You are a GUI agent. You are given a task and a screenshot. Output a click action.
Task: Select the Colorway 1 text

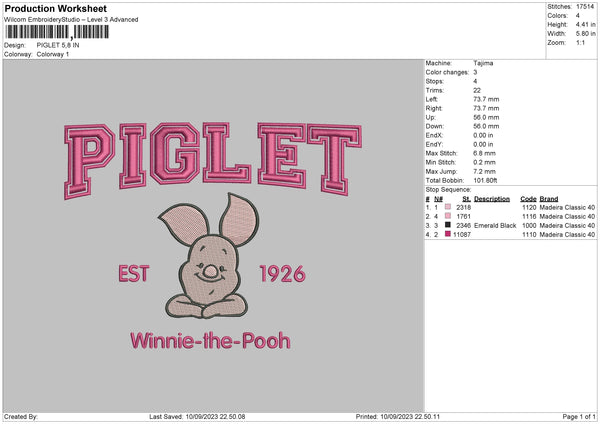[55, 54]
